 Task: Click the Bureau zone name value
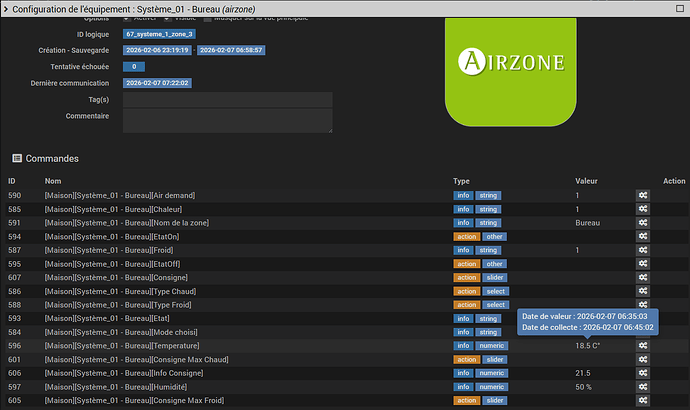click(x=587, y=223)
